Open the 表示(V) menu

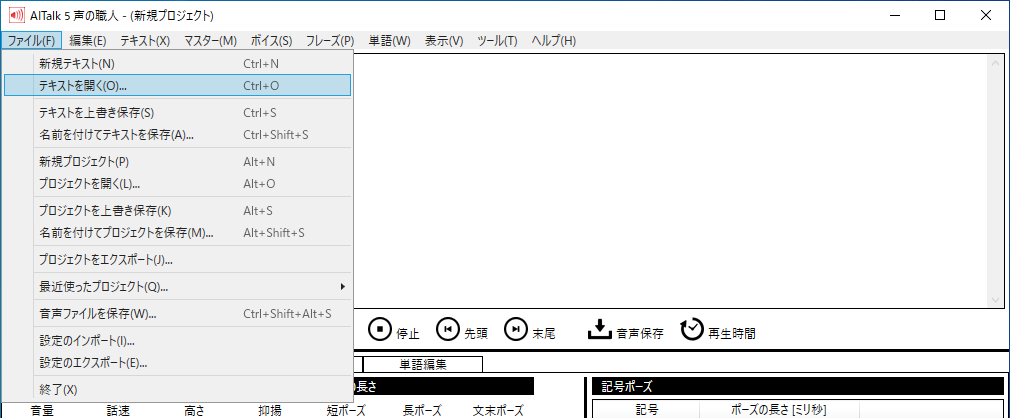[444, 41]
